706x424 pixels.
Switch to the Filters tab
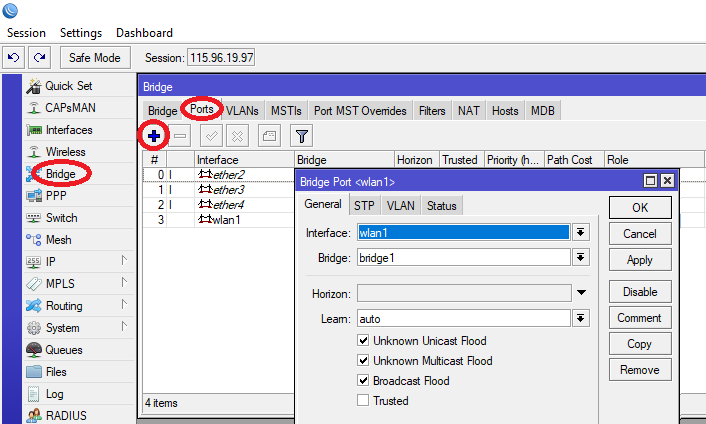click(x=432, y=111)
